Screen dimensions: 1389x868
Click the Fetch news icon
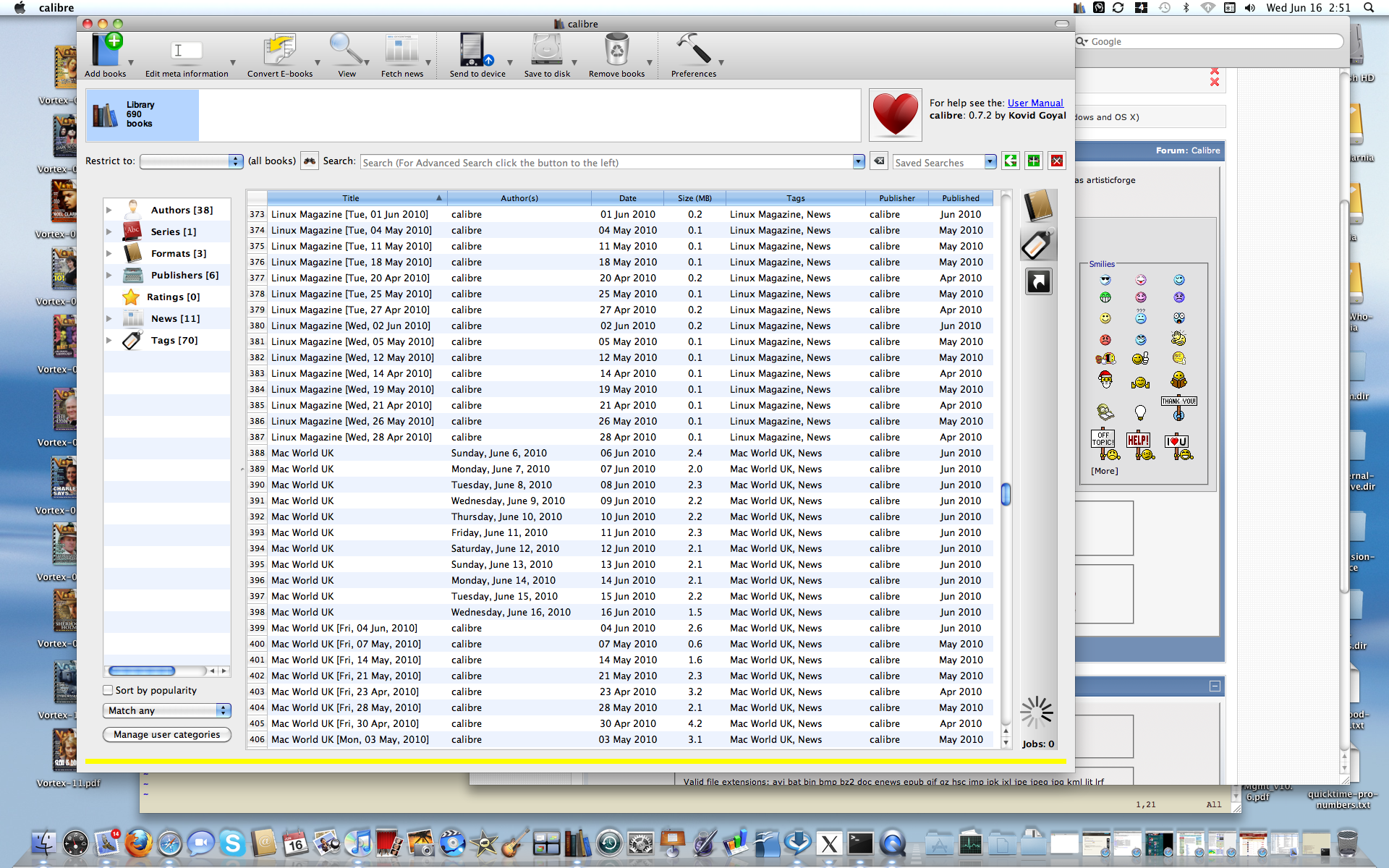402,52
